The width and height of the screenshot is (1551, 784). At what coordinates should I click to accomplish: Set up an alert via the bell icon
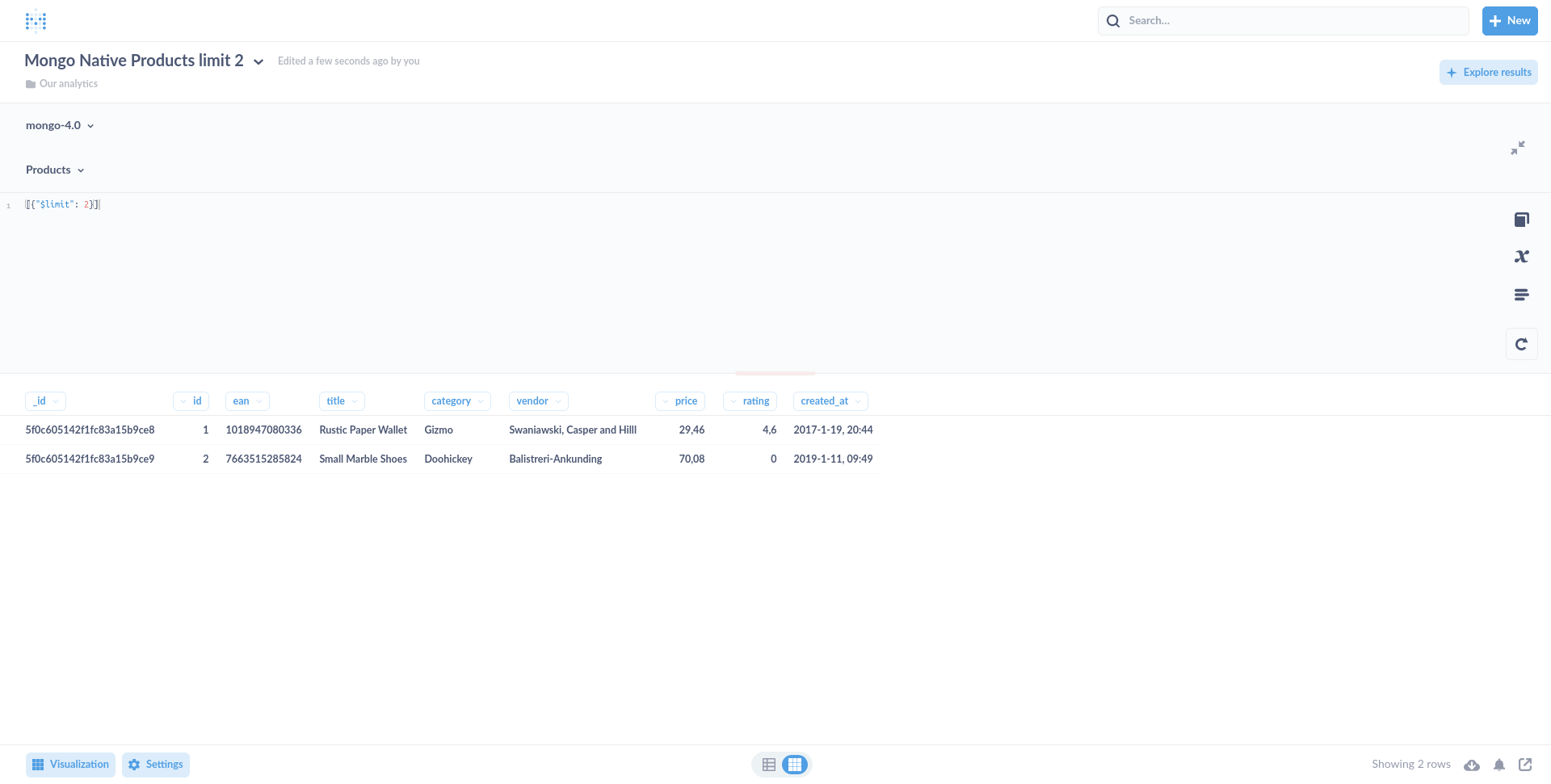coord(1499,764)
